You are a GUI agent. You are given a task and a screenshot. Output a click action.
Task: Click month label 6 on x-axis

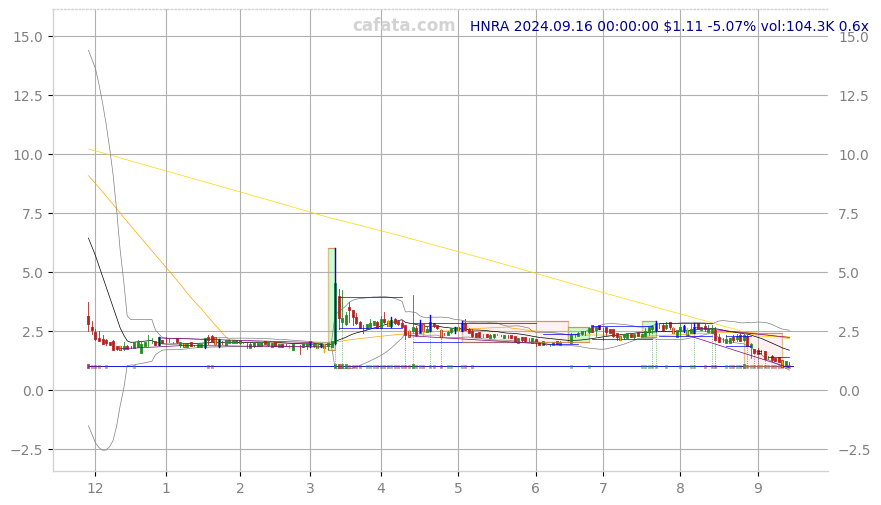(535, 488)
